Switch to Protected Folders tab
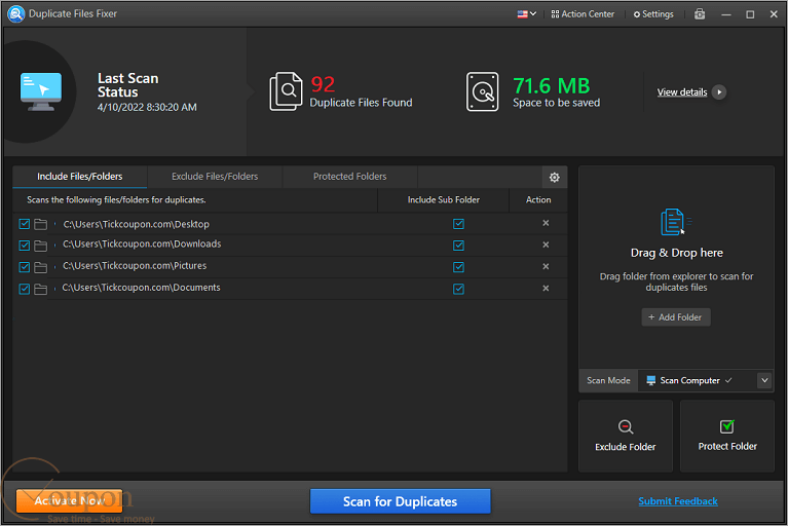The image size is (788, 526). coord(350,177)
